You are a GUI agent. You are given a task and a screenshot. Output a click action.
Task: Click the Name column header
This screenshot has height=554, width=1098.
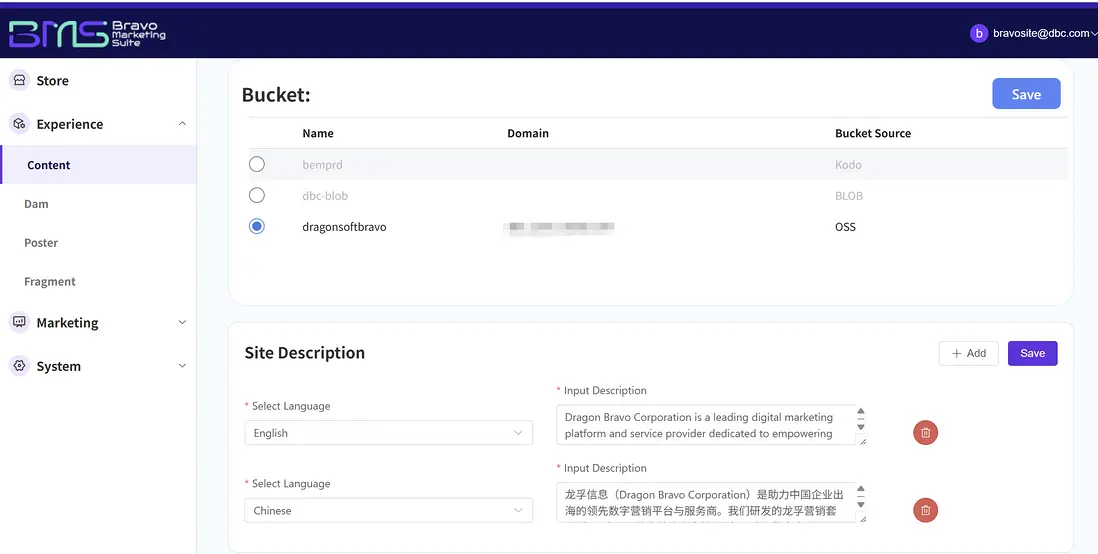click(318, 133)
